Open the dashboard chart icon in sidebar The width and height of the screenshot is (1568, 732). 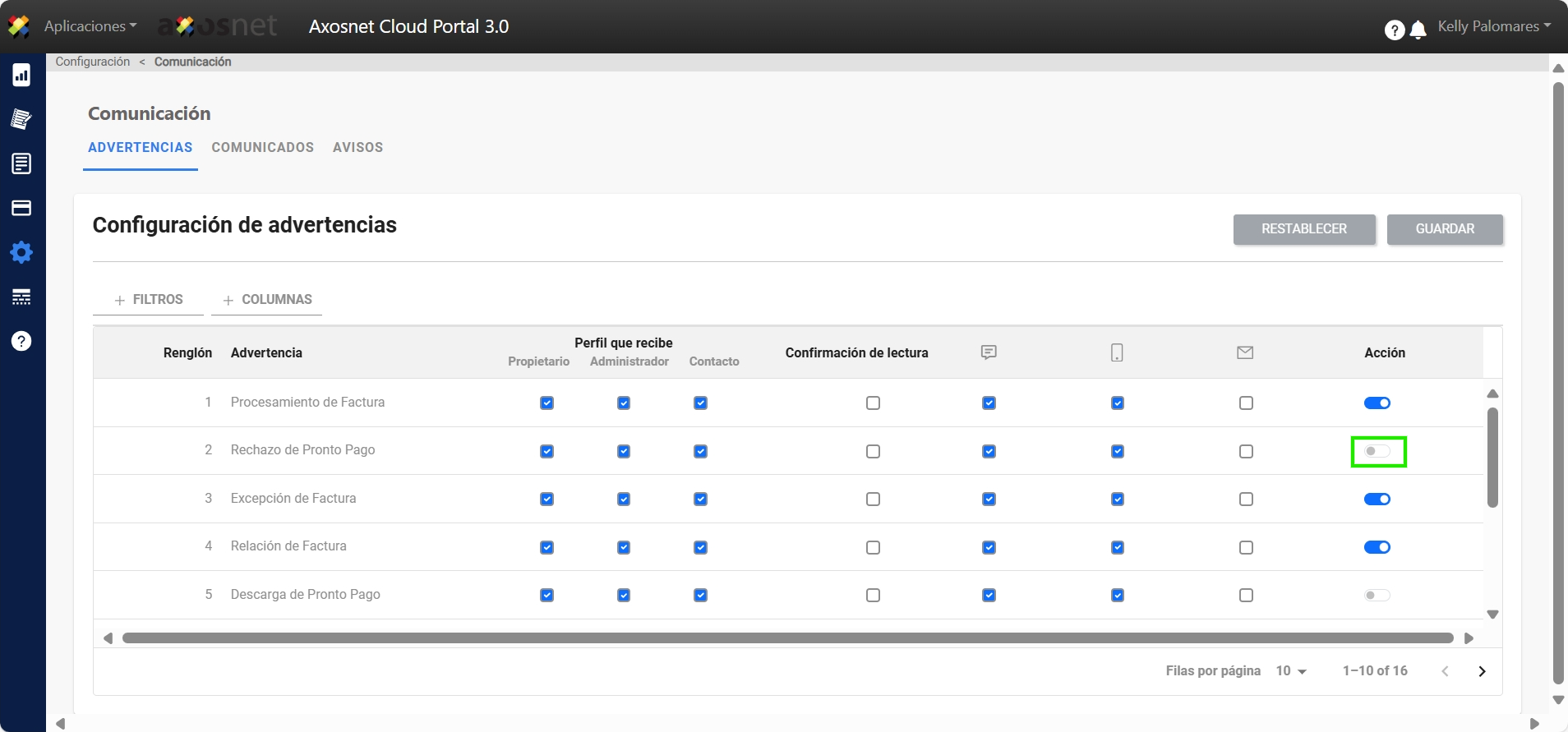click(x=21, y=76)
